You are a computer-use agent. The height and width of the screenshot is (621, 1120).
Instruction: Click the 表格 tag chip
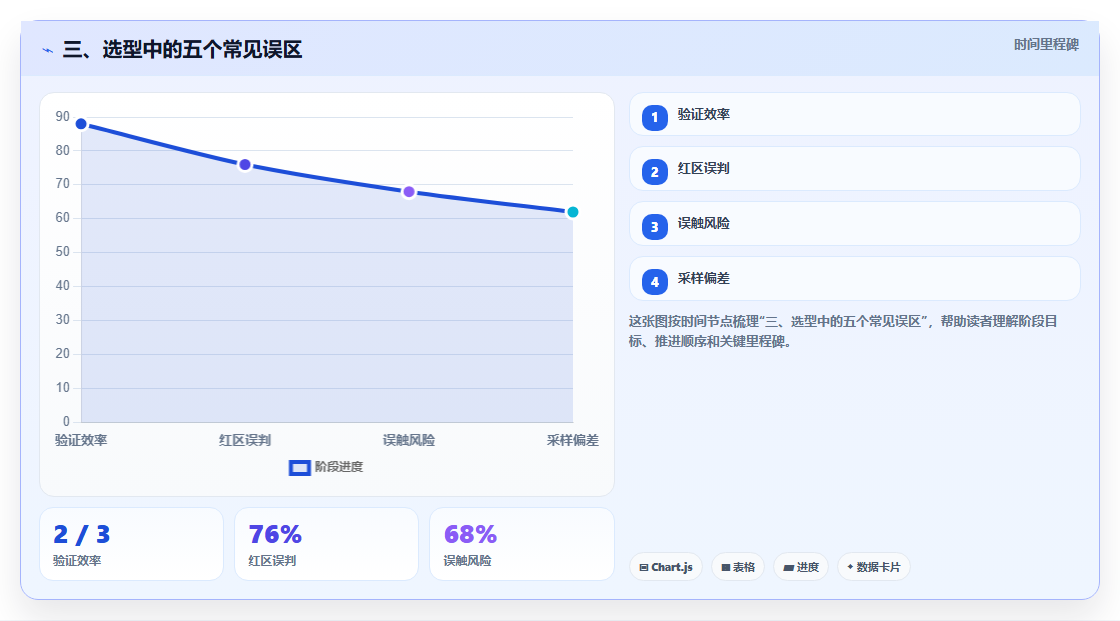pyautogui.click(x=738, y=567)
